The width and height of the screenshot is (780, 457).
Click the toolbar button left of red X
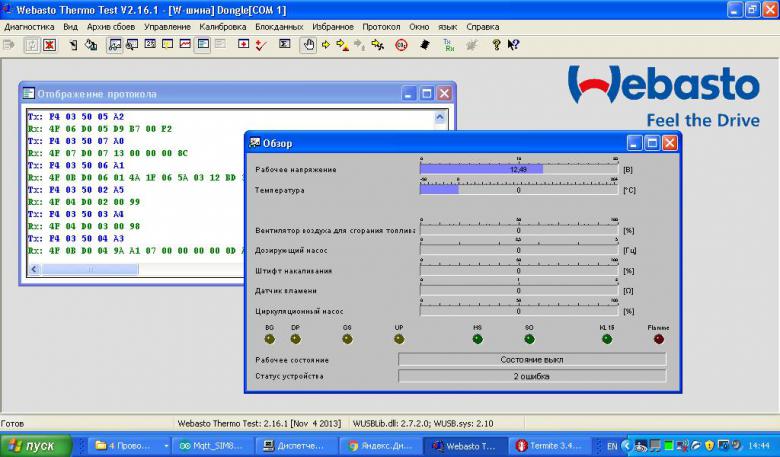tap(32, 45)
